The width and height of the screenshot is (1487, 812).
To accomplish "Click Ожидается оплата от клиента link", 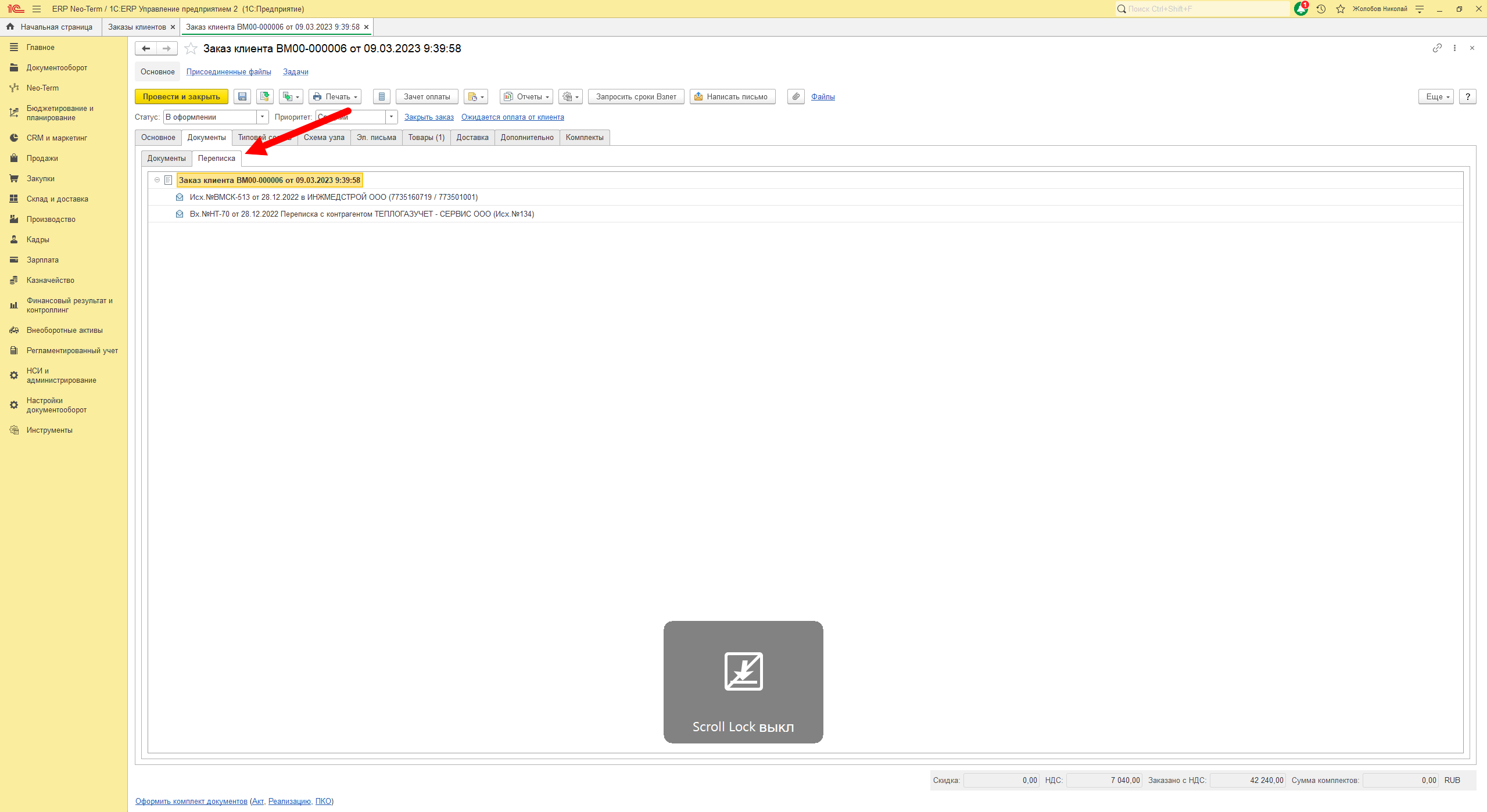I will point(513,117).
